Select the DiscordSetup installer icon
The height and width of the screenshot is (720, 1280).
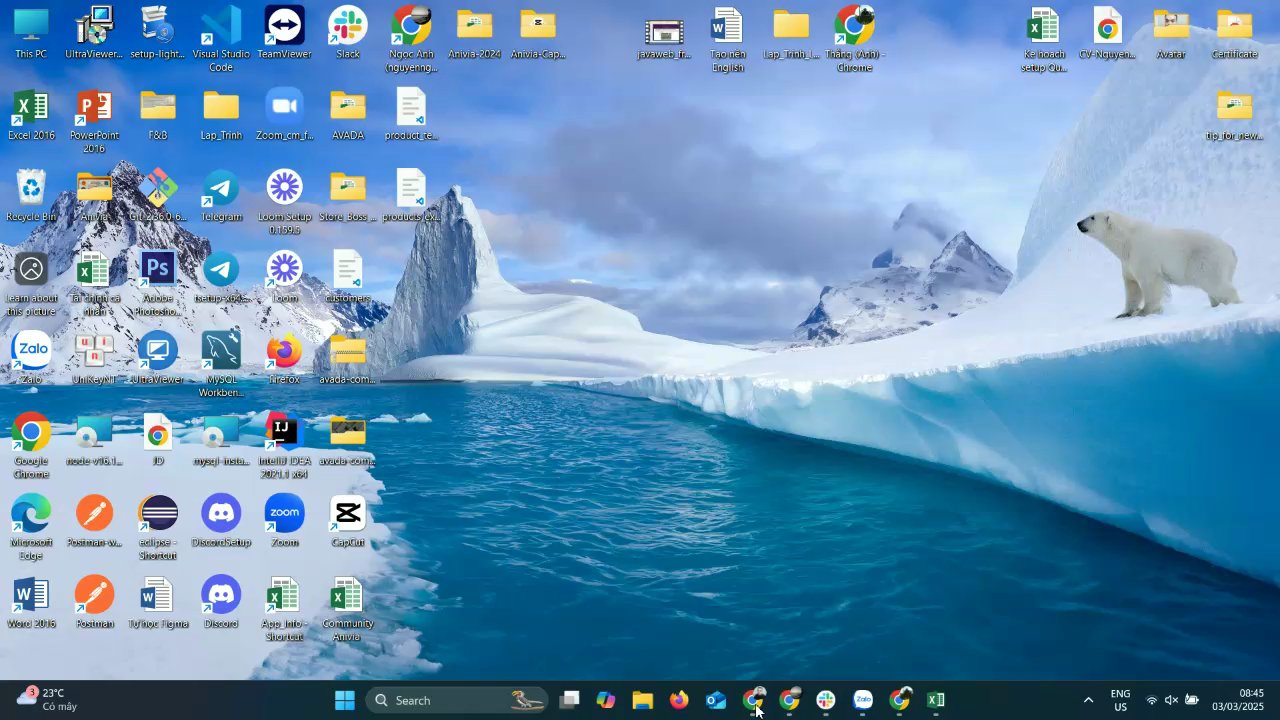click(x=221, y=520)
